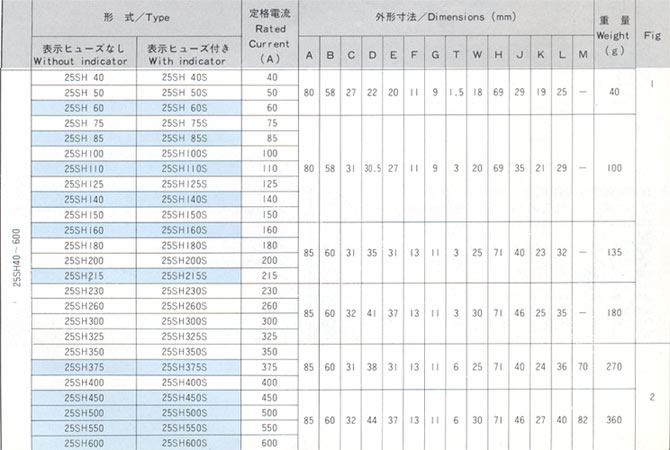Select type cell '25SH300S'
The image size is (670, 450).
[189, 321]
